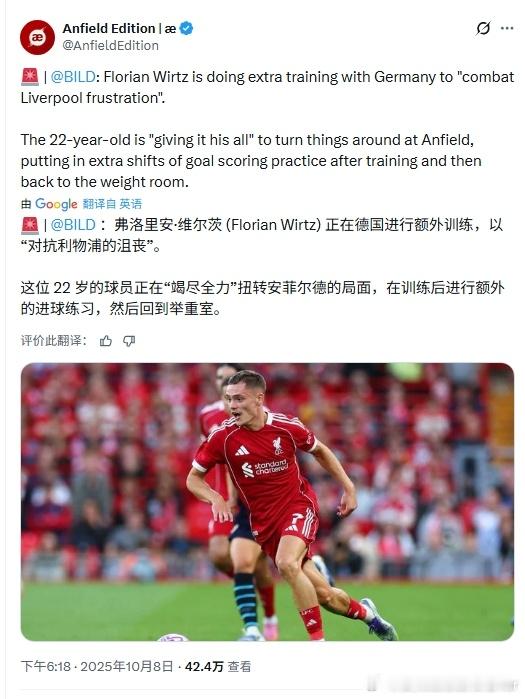
Task: Open Grok explain icon in tweet header
Action: (483, 28)
